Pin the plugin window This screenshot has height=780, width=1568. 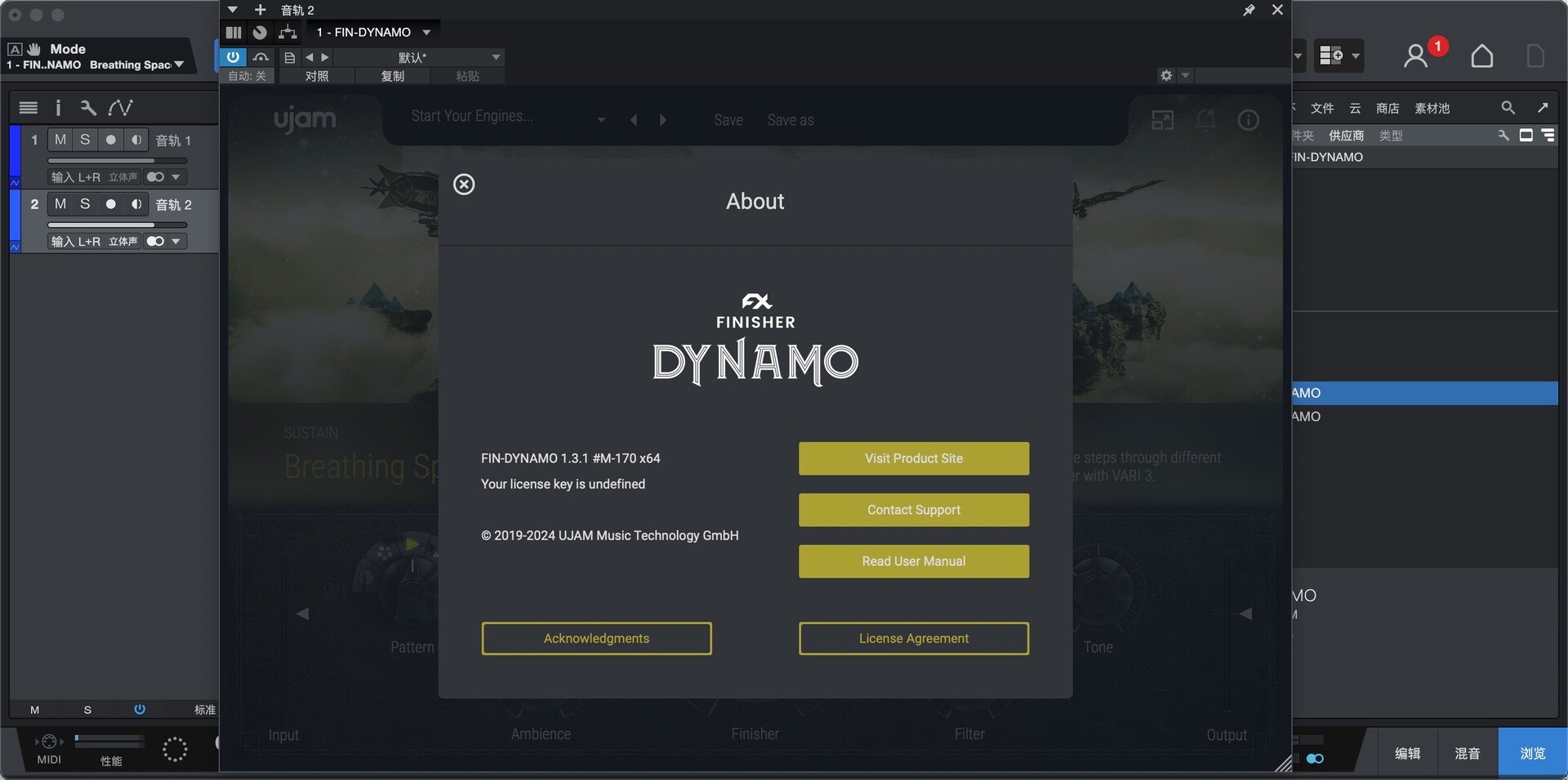(1249, 10)
